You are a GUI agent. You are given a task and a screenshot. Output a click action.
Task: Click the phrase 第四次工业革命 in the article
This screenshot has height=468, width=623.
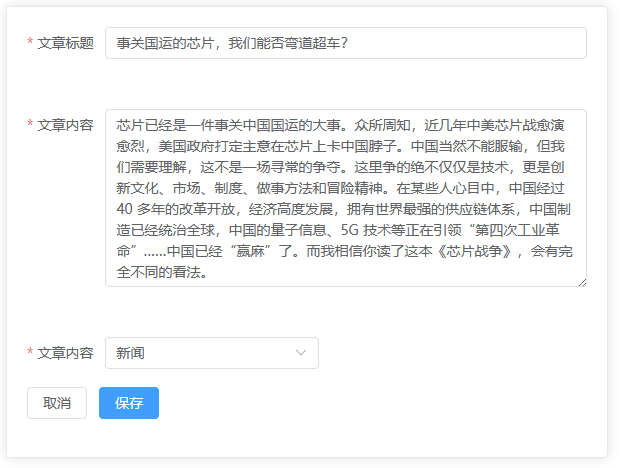(x=518, y=230)
